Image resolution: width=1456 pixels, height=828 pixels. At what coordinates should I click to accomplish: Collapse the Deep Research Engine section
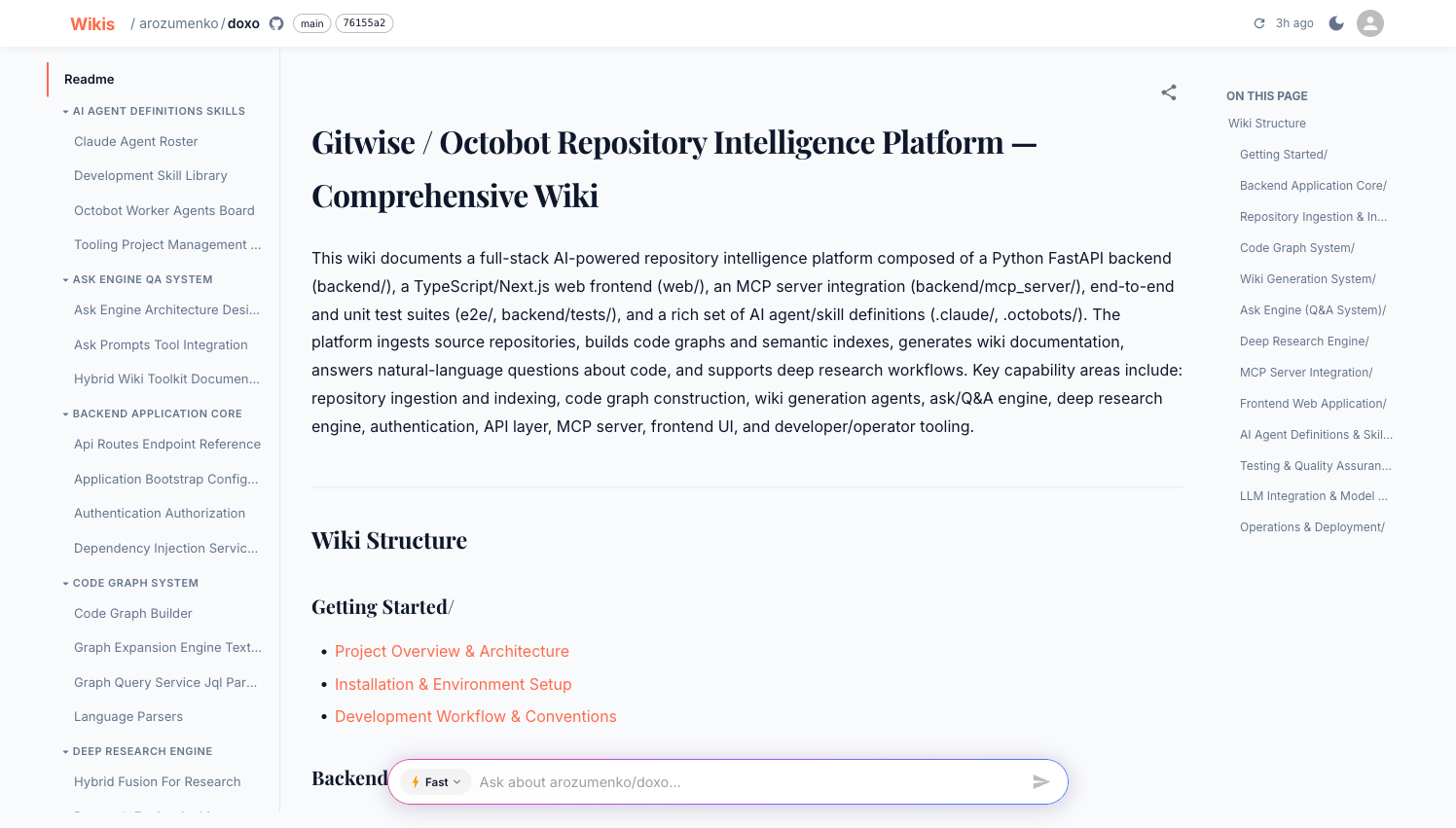[x=63, y=751]
